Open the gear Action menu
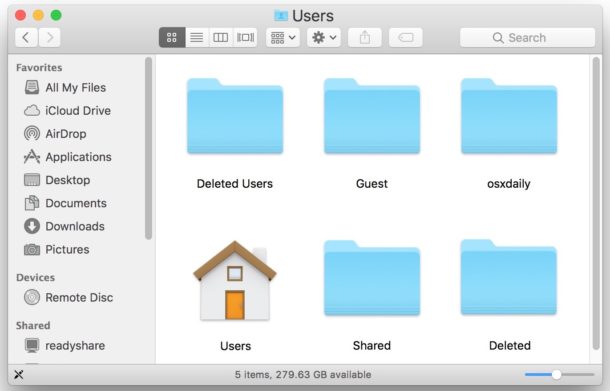The image size is (610, 391). (324, 37)
